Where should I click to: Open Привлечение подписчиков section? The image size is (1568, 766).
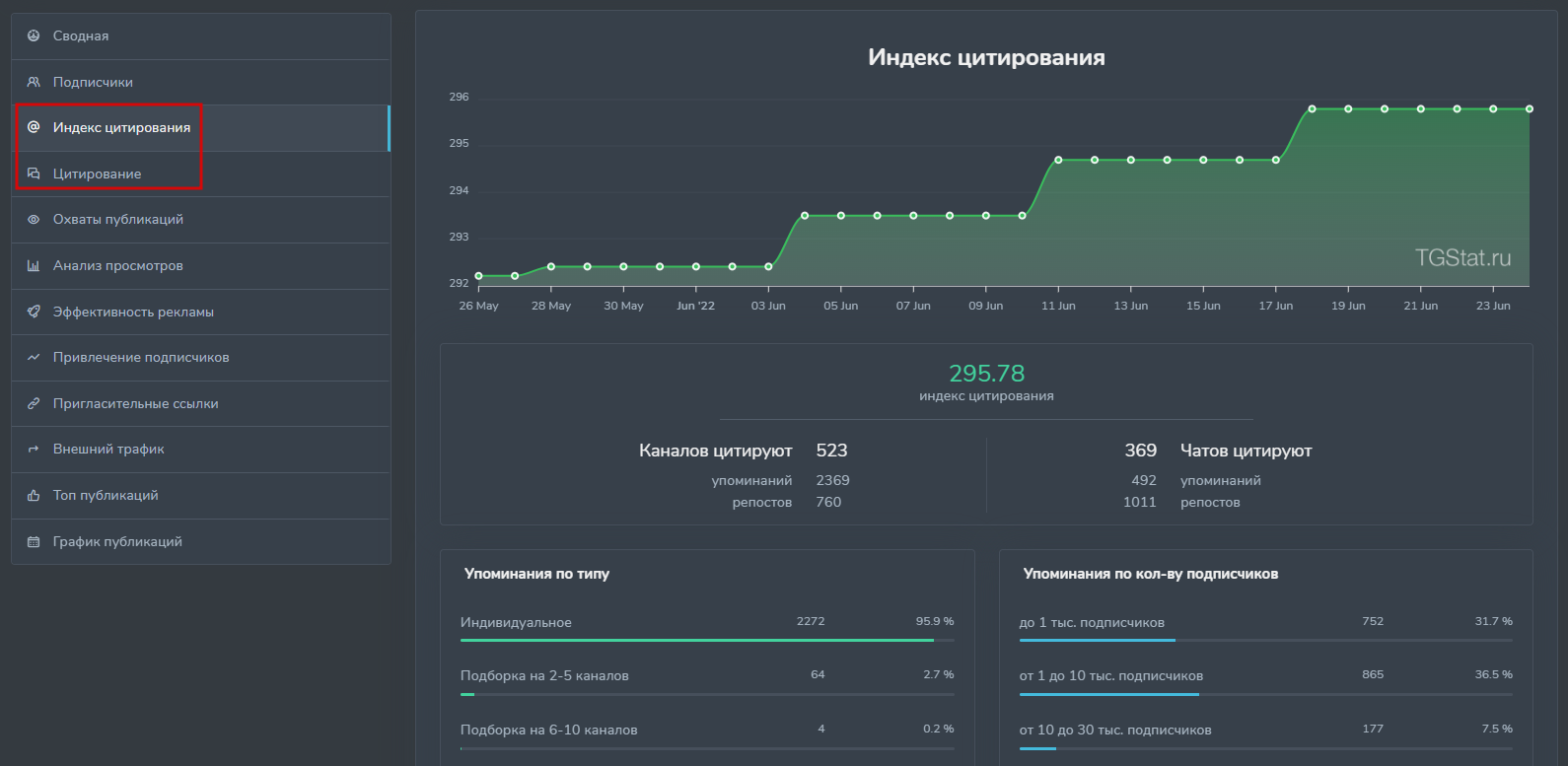[x=201, y=358]
